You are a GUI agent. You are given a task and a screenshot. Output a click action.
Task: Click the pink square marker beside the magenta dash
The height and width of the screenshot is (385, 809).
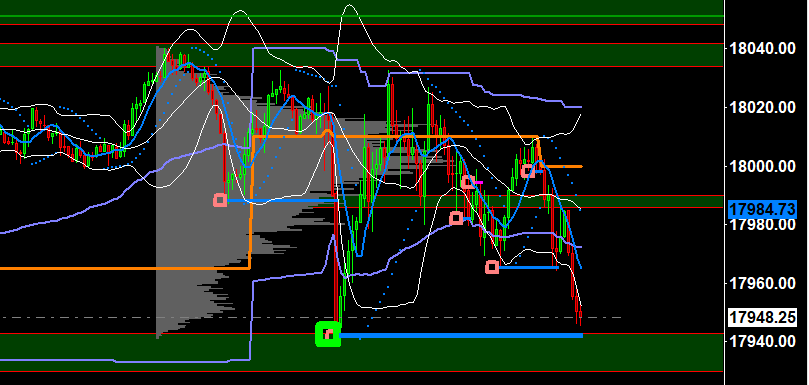467,182
